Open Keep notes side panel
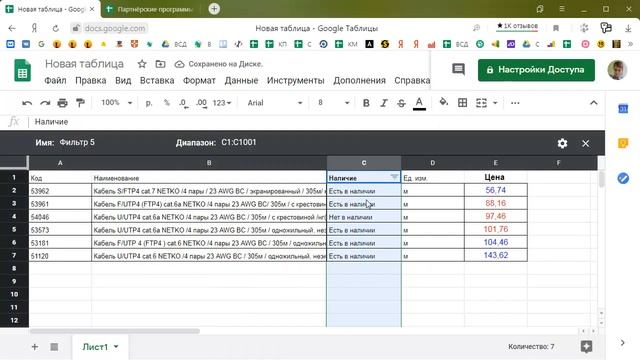The width and height of the screenshot is (640, 360). tap(623, 143)
